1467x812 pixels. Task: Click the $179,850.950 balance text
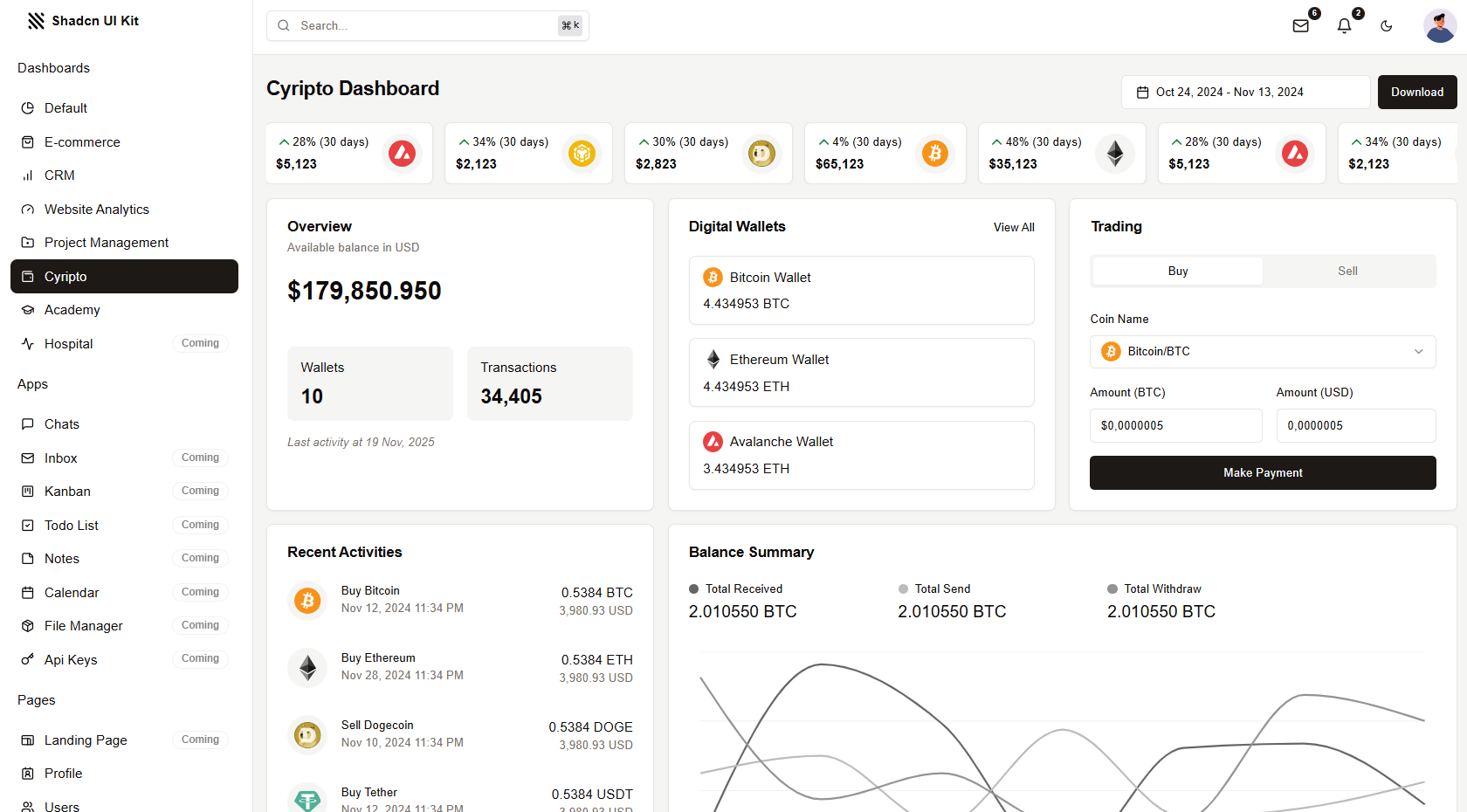(x=364, y=292)
